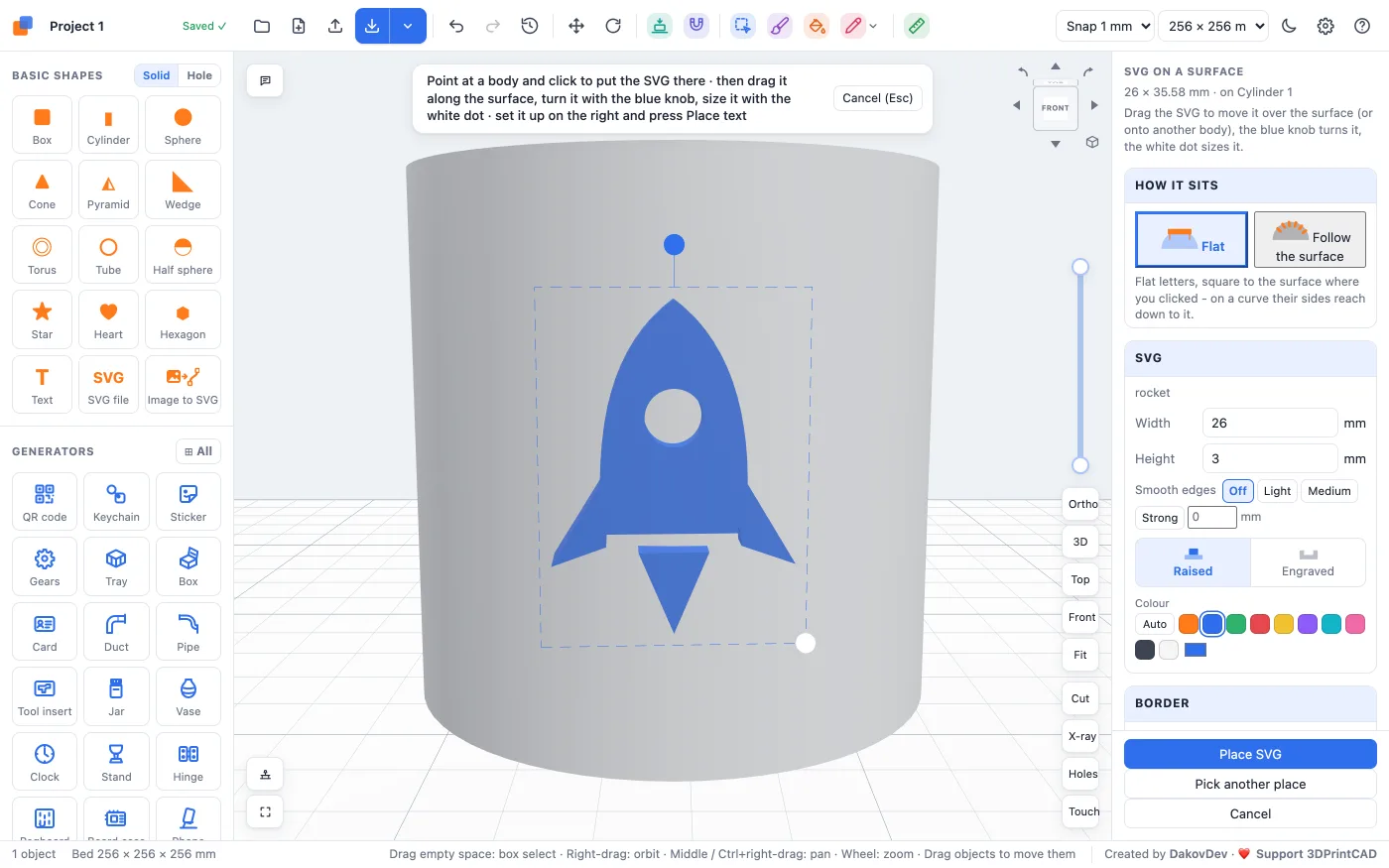Image resolution: width=1389 pixels, height=868 pixels.
Task: Click Pick another place
Action: [x=1250, y=784]
